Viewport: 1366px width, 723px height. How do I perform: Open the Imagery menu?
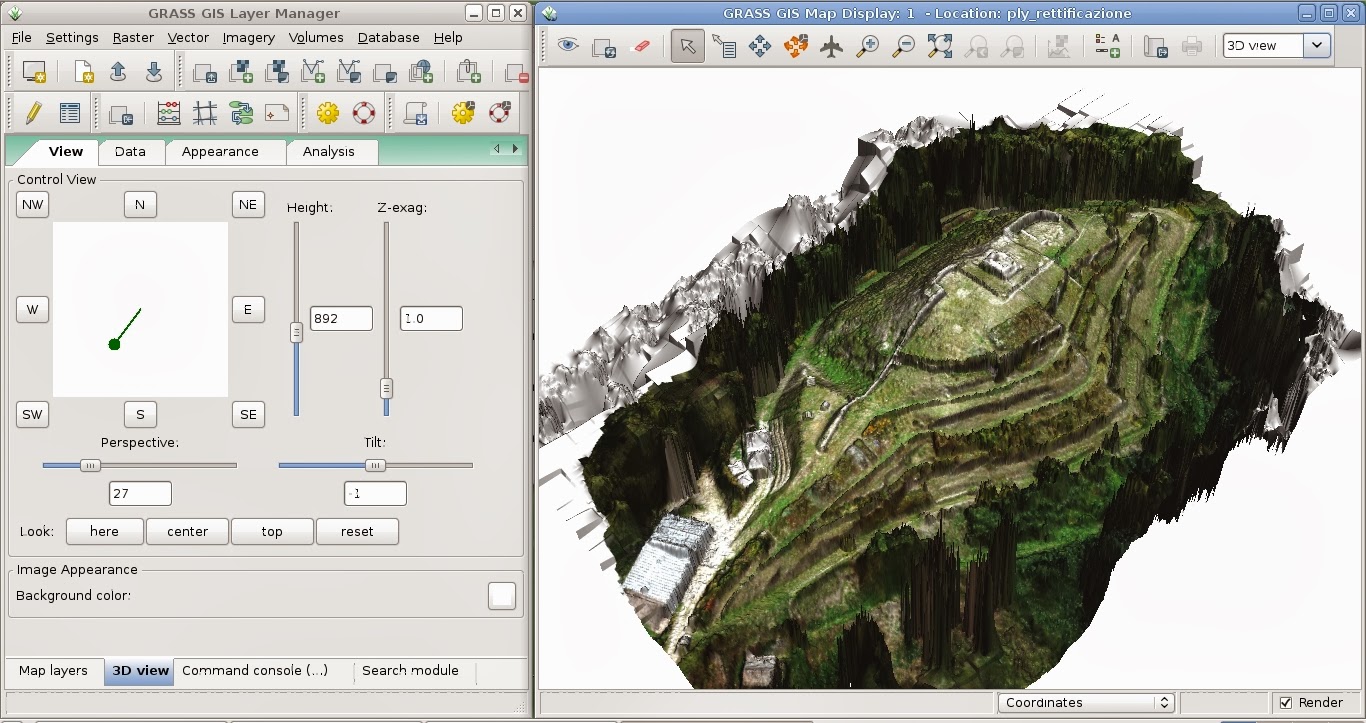(248, 37)
